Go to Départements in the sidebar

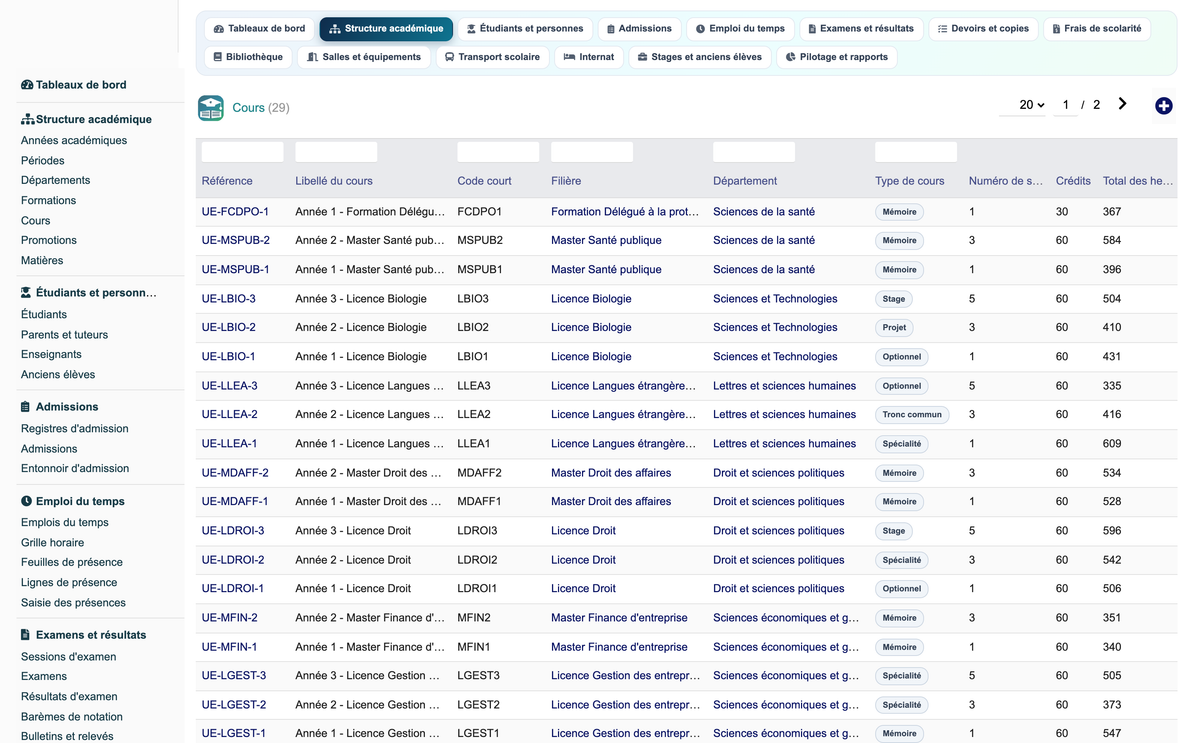(56, 181)
